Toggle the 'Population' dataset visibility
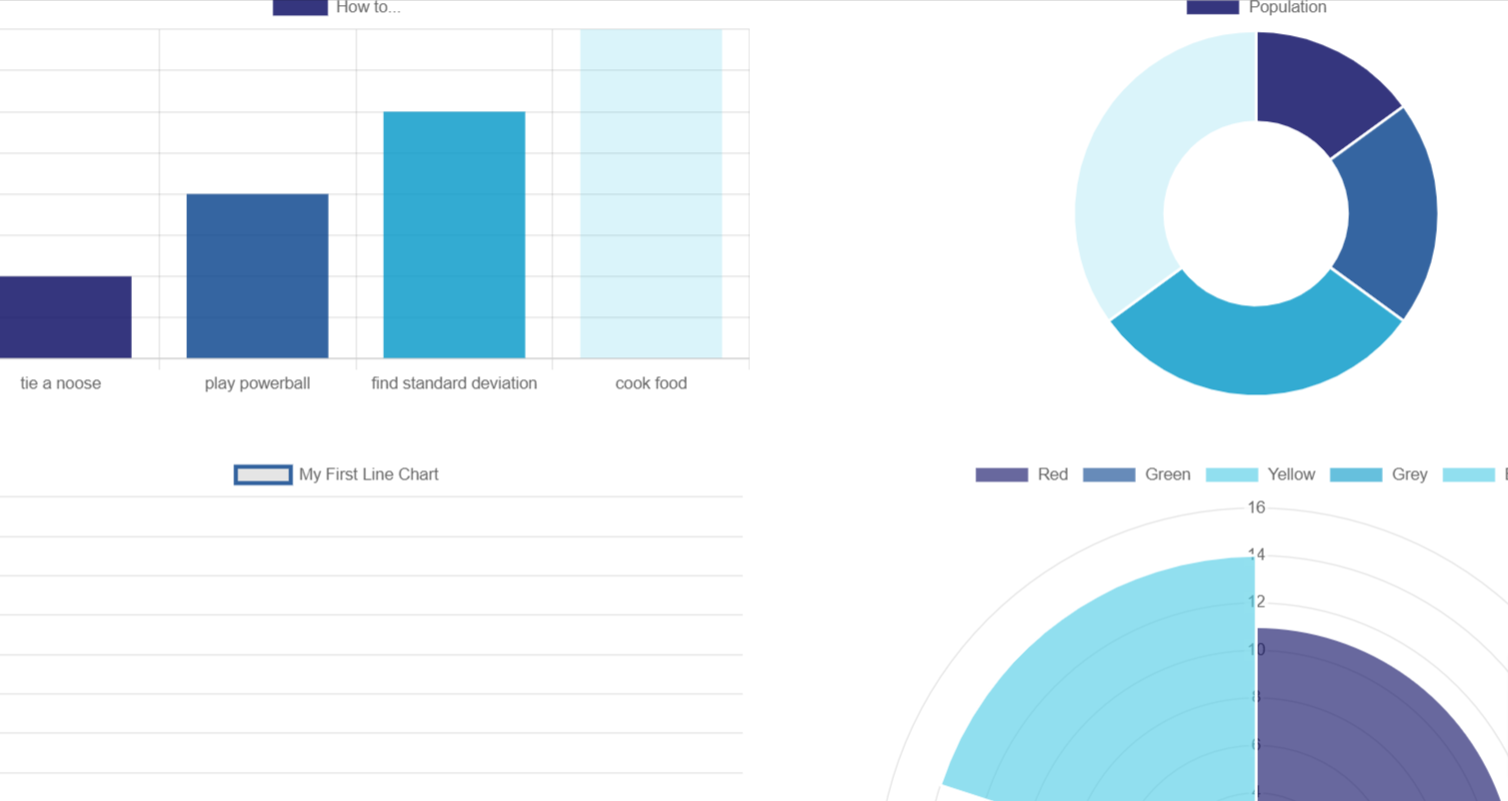 (1211, 8)
